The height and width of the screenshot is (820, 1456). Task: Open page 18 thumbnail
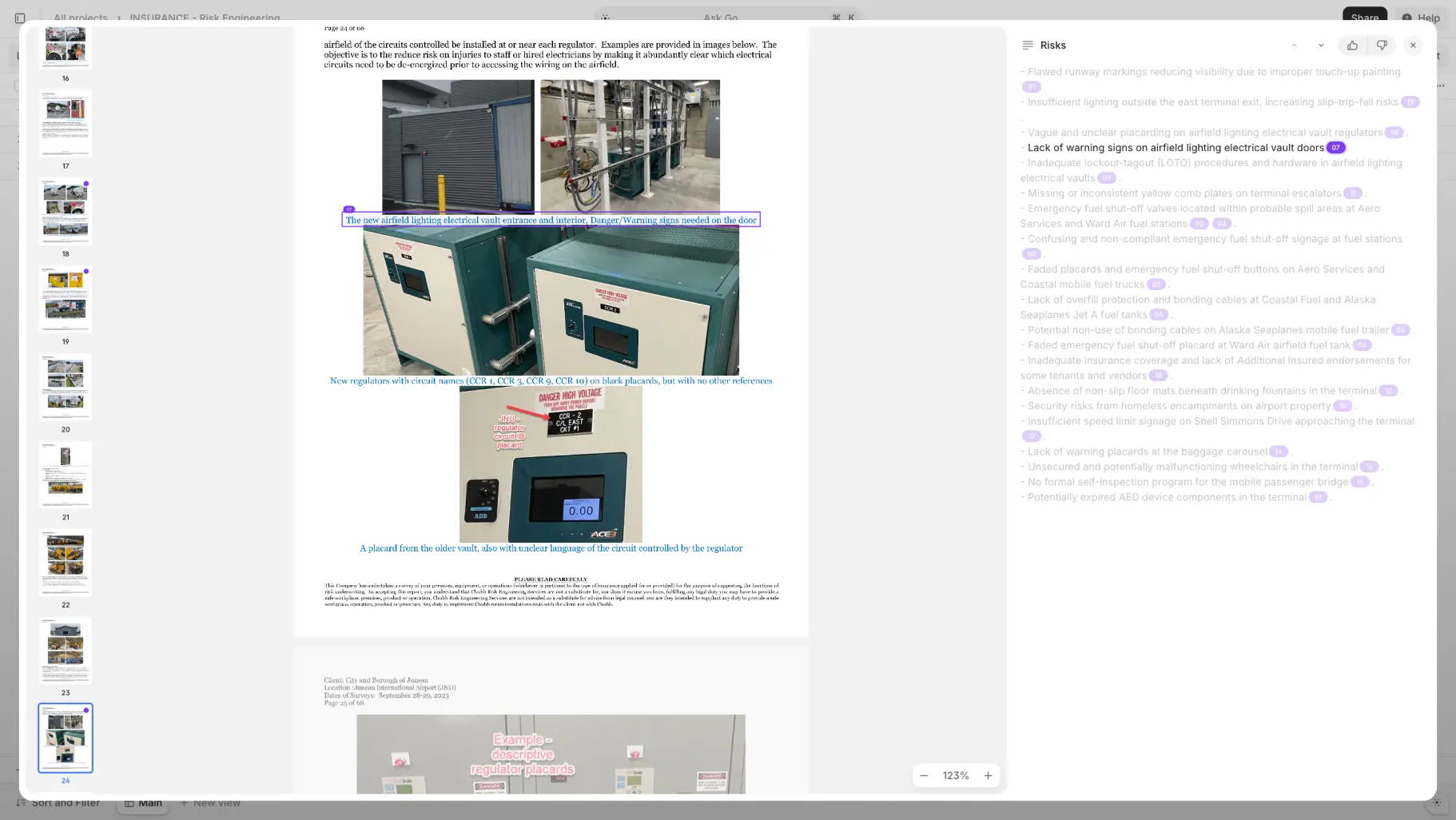click(66, 211)
